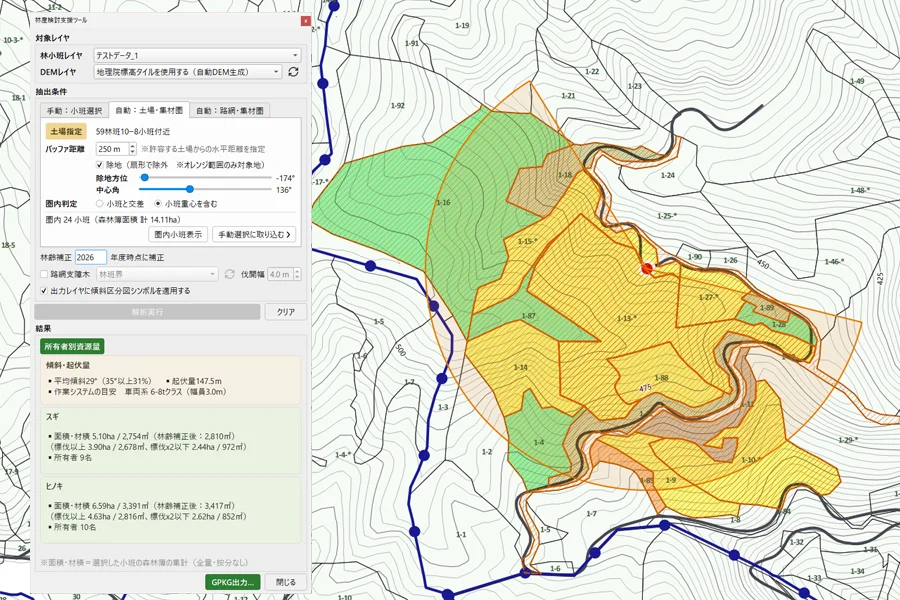900x600 pixels.
Task: Enable the 路網支障木 checkbox
Action: coord(44,274)
